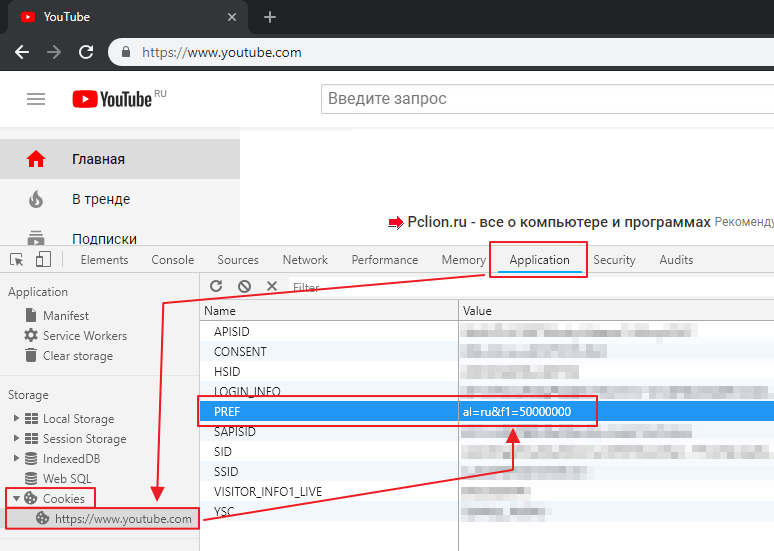Click the Manifest file icon
This screenshot has width=774, height=551.
tap(31, 315)
